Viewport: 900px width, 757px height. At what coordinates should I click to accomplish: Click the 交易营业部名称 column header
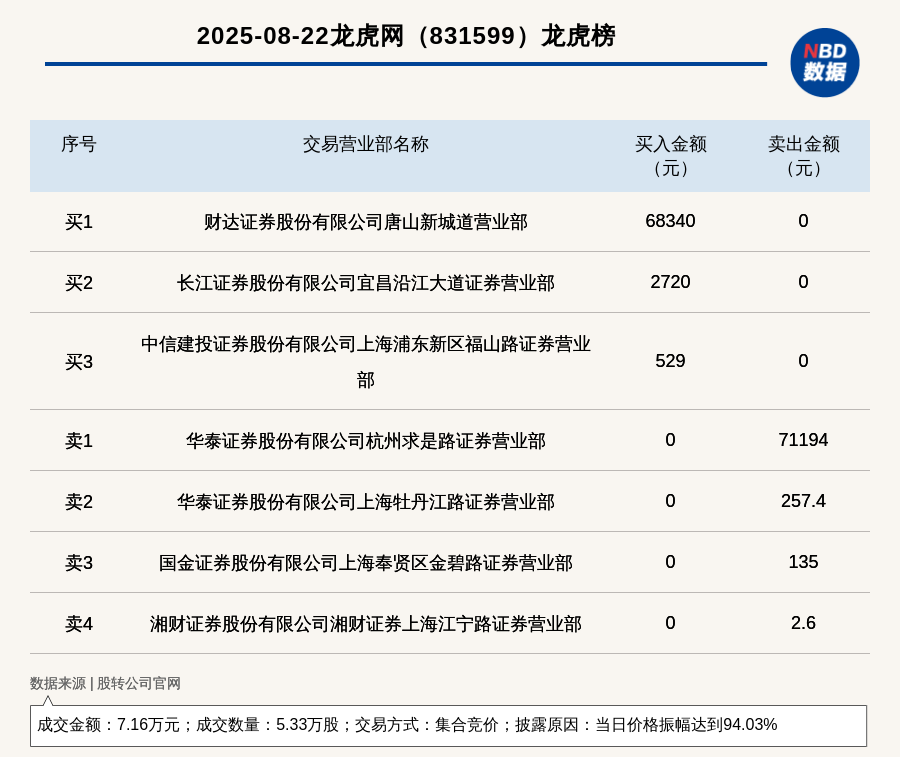pyautogui.click(x=366, y=144)
